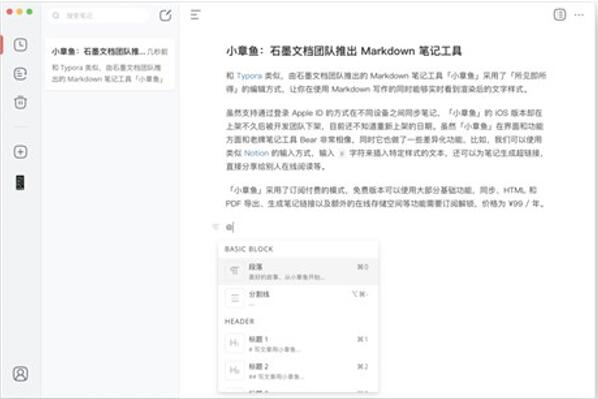
Task: Click the BASIC BLOCK section label
Action: [249, 249]
